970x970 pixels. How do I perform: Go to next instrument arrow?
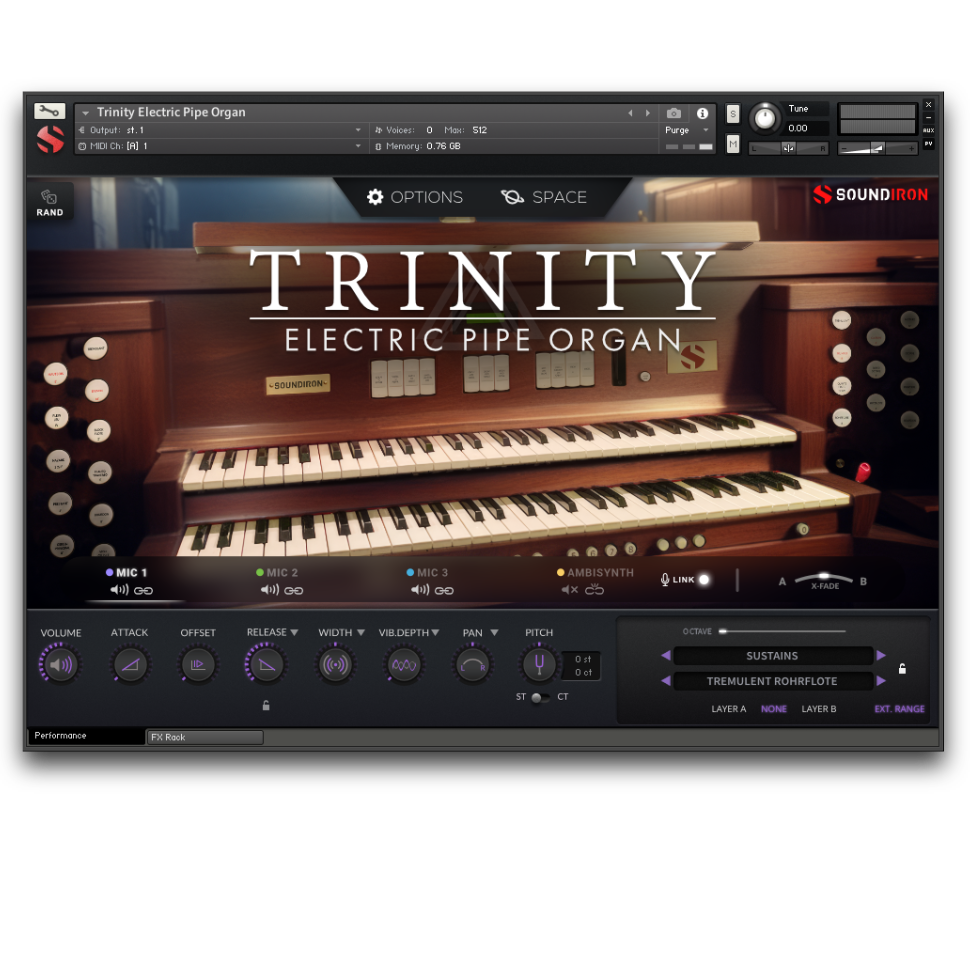(648, 113)
